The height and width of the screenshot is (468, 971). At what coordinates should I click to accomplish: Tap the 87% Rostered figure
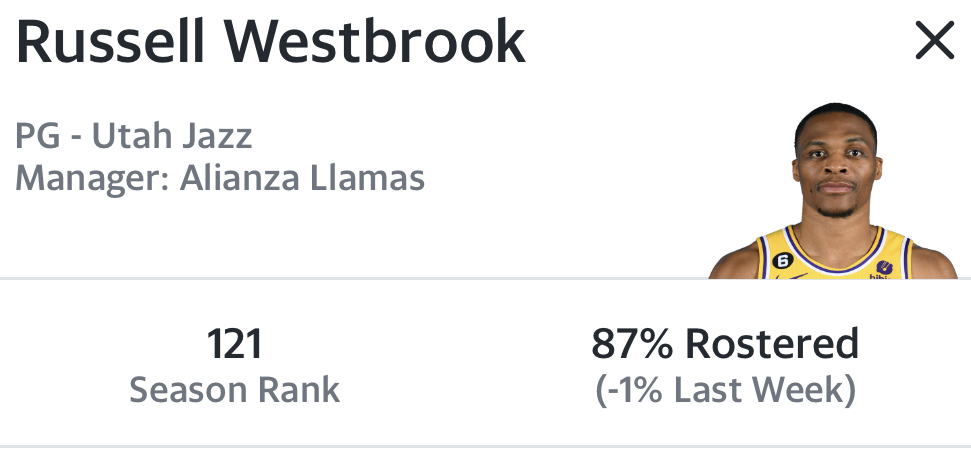(725, 344)
